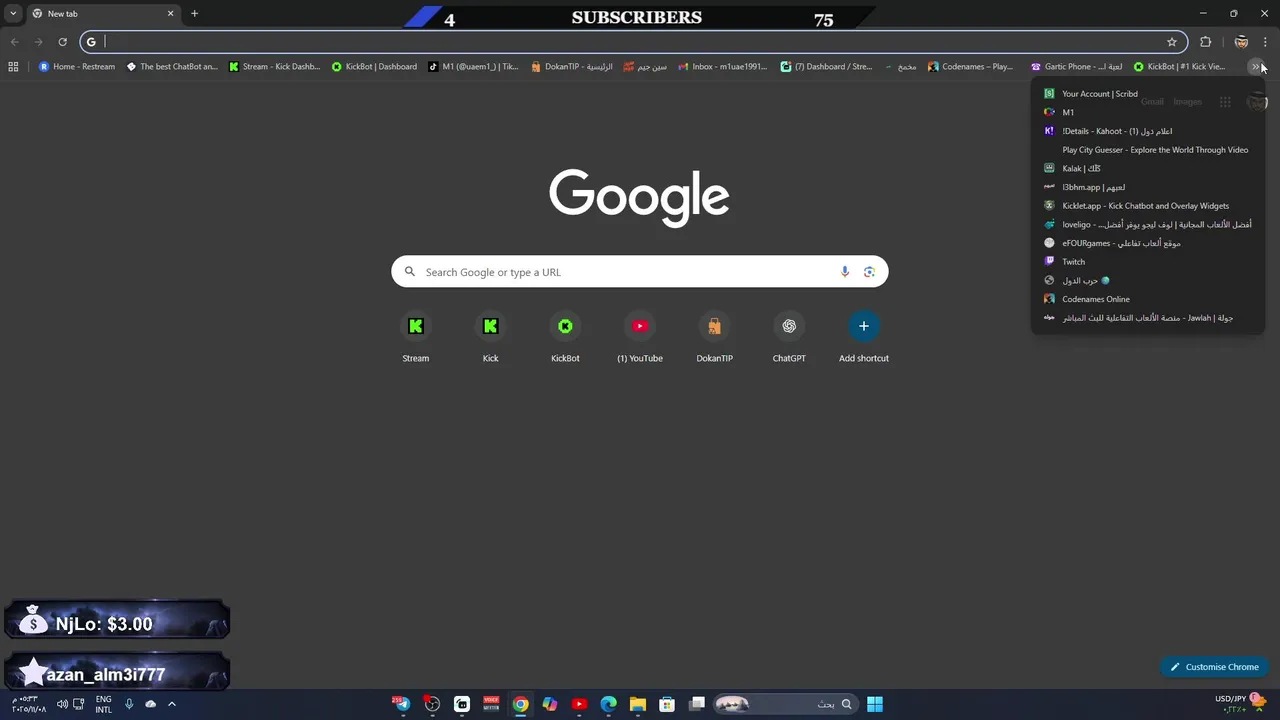
Task: Open the Inbox mail bookmark
Action: click(x=722, y=67)
